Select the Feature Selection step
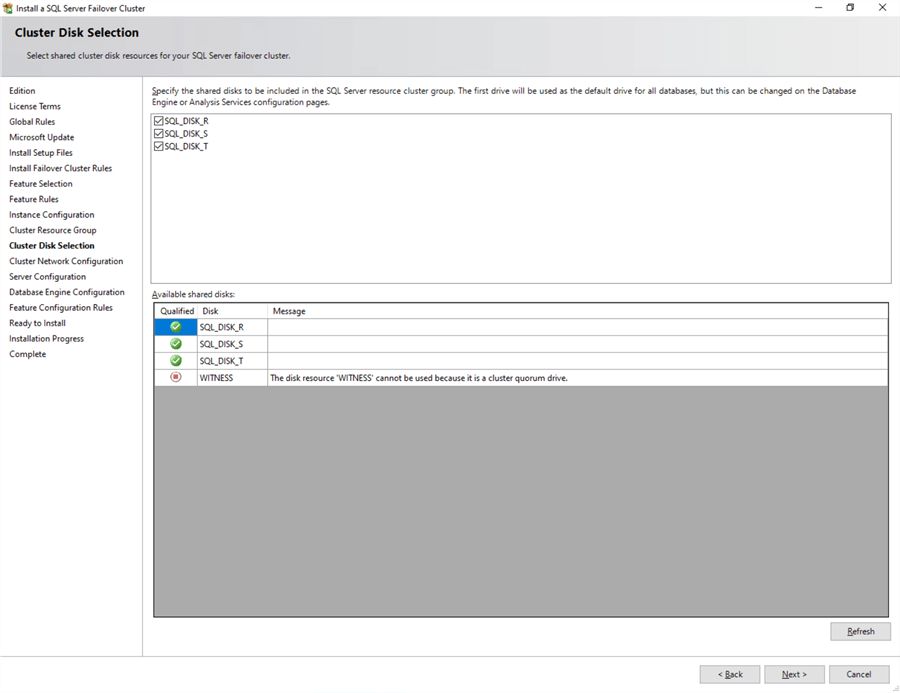 tap(41, 184)
